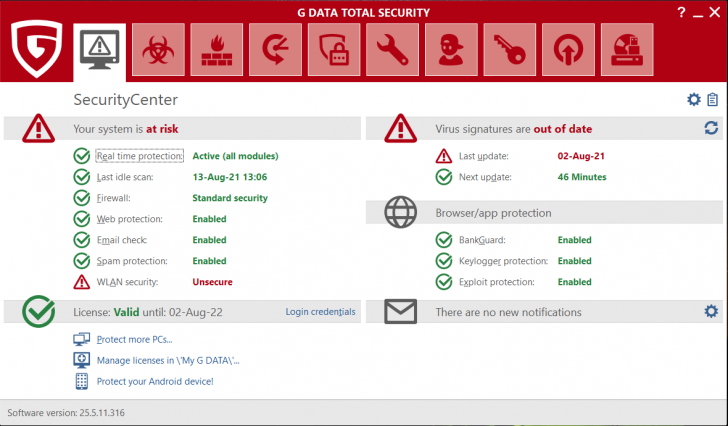The image size is (728, 426).
Task: Click the Web protection label
Action: point(130,219)
